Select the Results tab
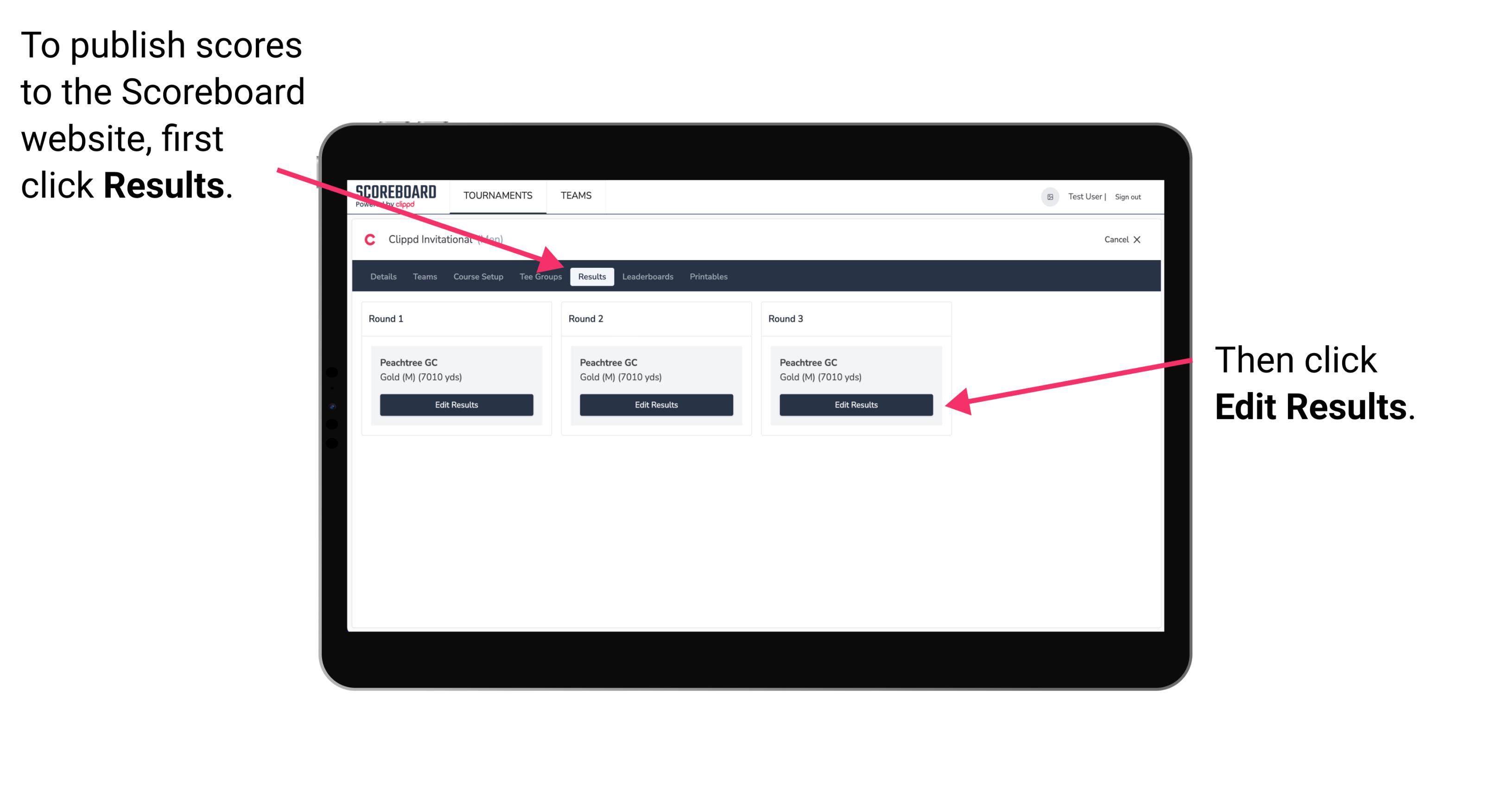Screen dimensions: 1509x812 [591, 276]
